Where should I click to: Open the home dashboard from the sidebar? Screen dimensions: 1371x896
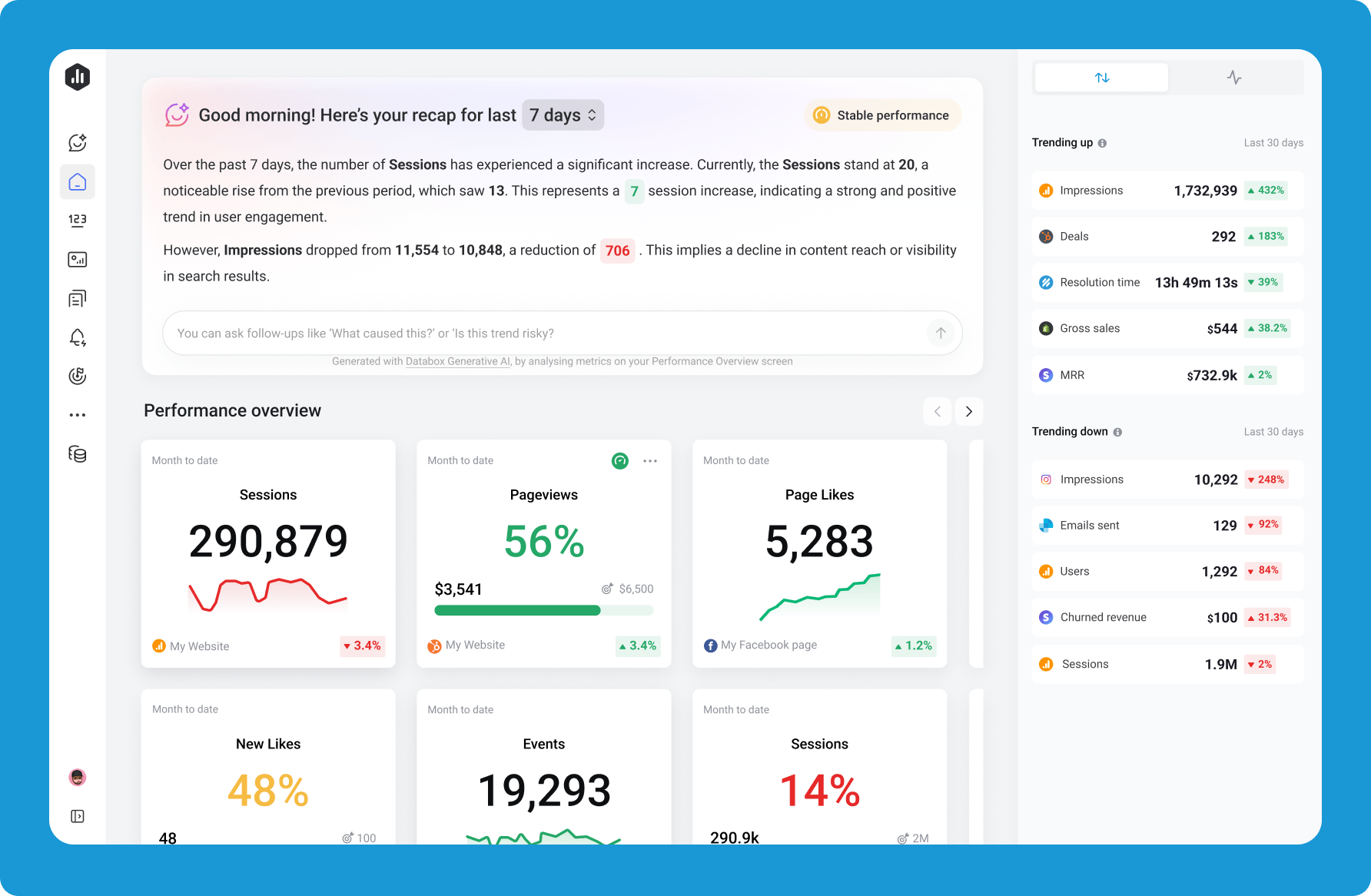[77, 181]
